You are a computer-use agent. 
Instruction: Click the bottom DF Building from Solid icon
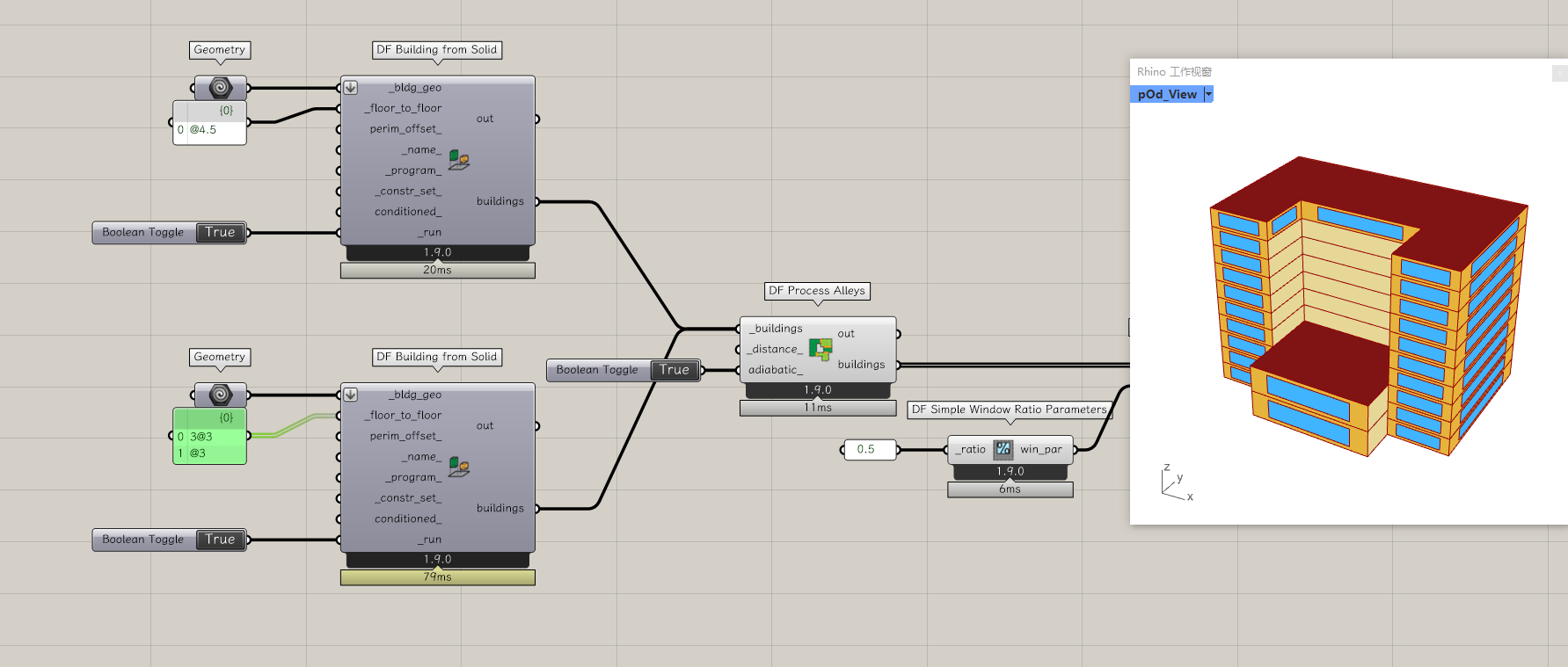459,467
